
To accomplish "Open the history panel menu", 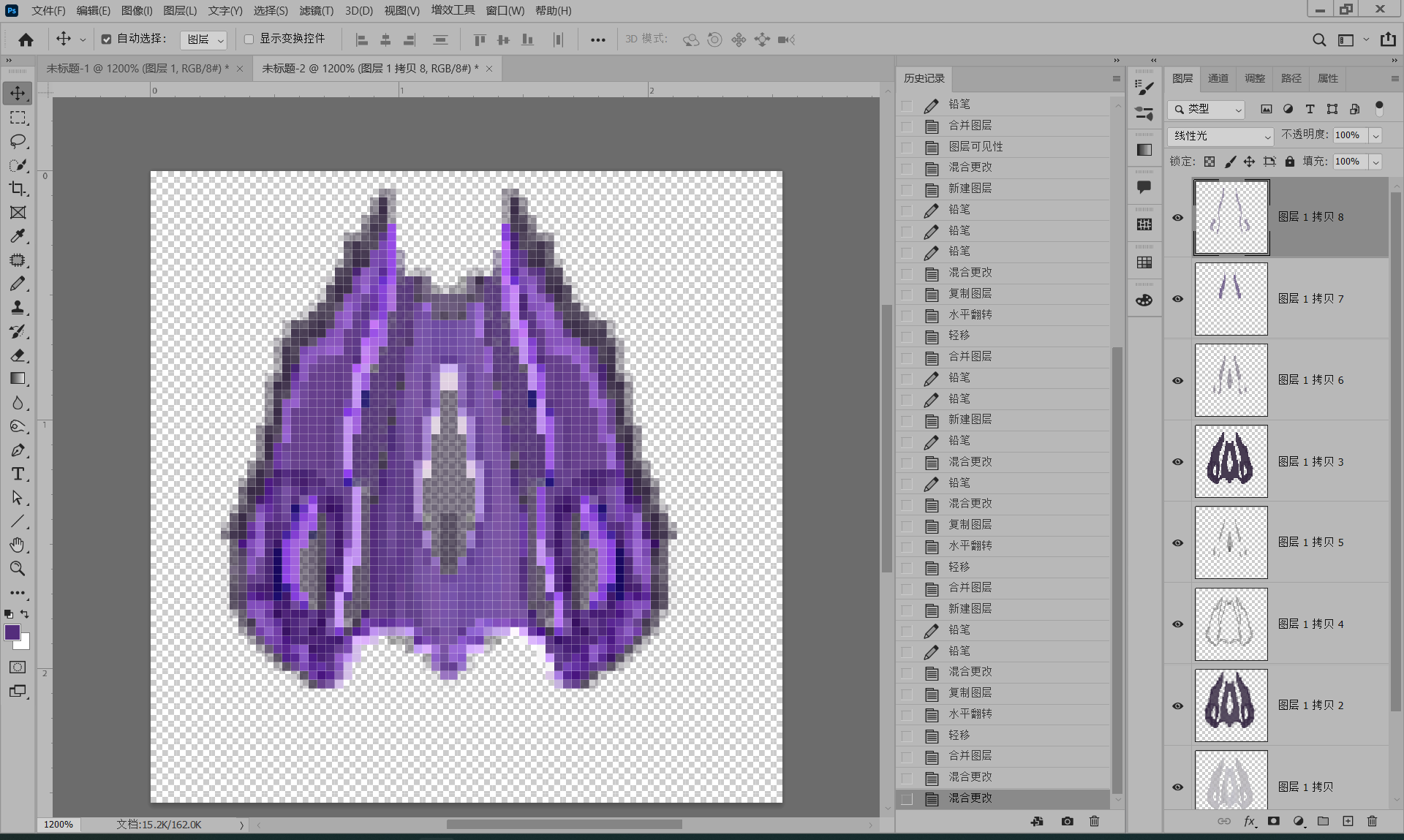I will tap(1116, 78).
